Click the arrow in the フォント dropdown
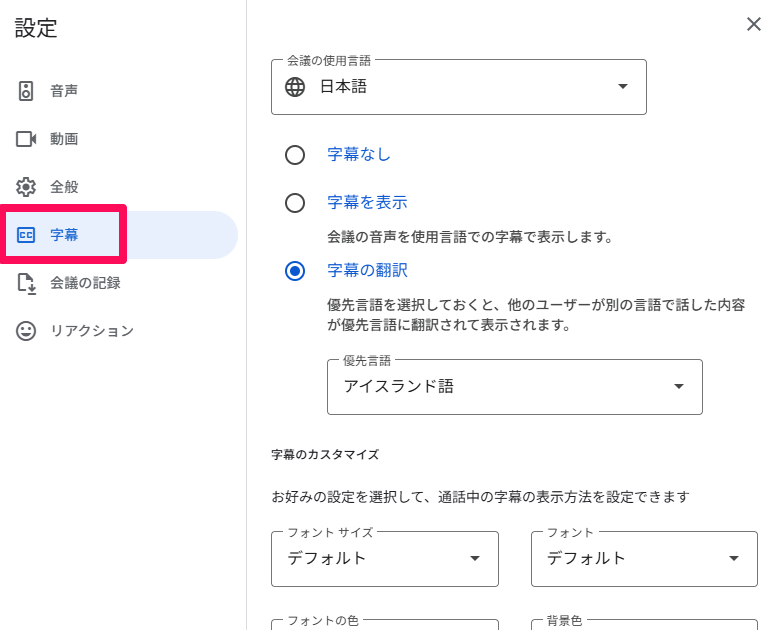This screenshot has height=630, width=779. [734, 558]
